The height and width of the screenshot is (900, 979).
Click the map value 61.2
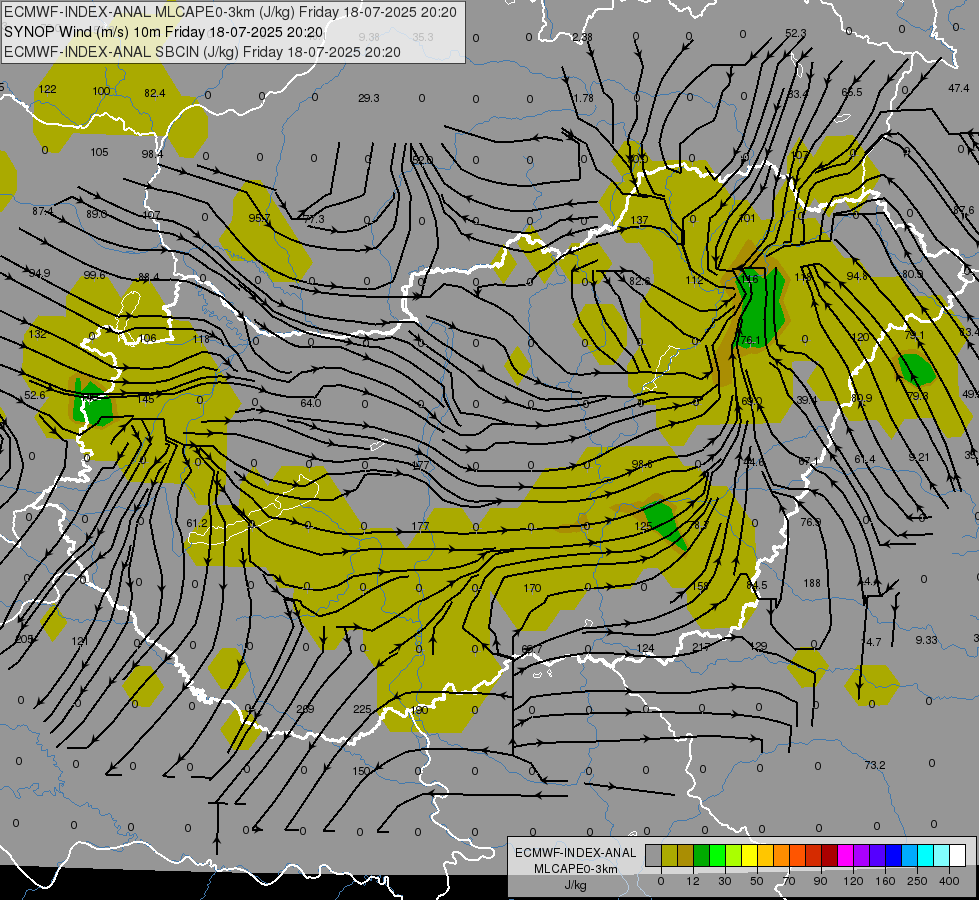[197, 523]
